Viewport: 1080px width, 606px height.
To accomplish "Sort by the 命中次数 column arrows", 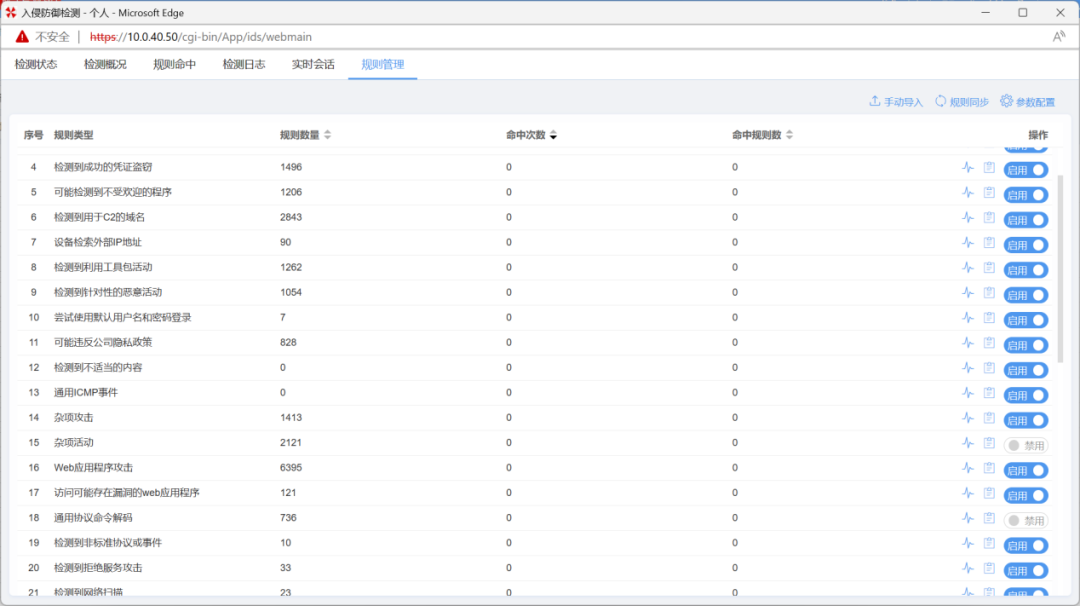I will [553, 135].
